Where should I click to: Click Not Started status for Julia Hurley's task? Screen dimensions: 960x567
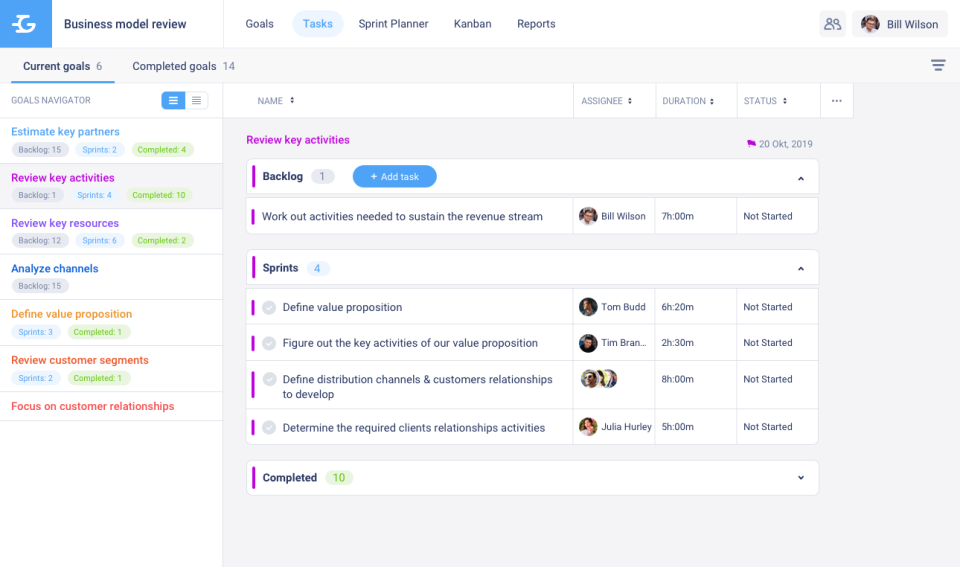click(x=768, y=427)
